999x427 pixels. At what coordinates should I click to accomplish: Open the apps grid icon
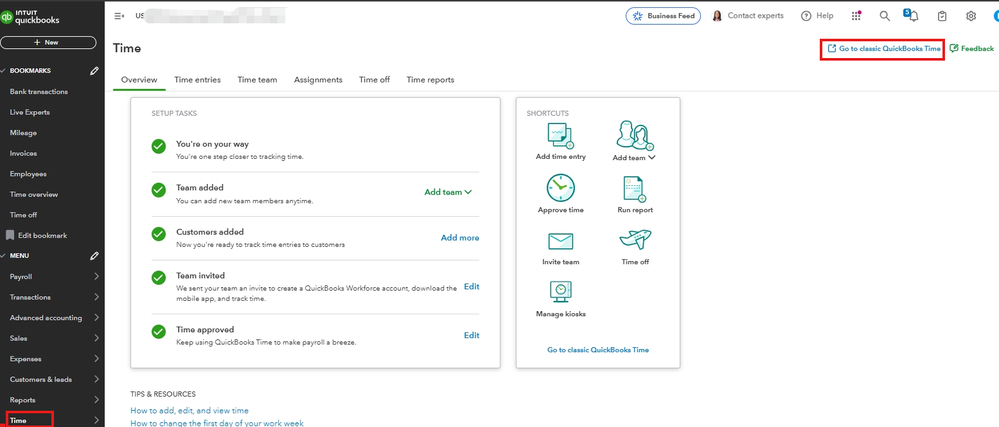pyautogui.click(x=857, y=16)
